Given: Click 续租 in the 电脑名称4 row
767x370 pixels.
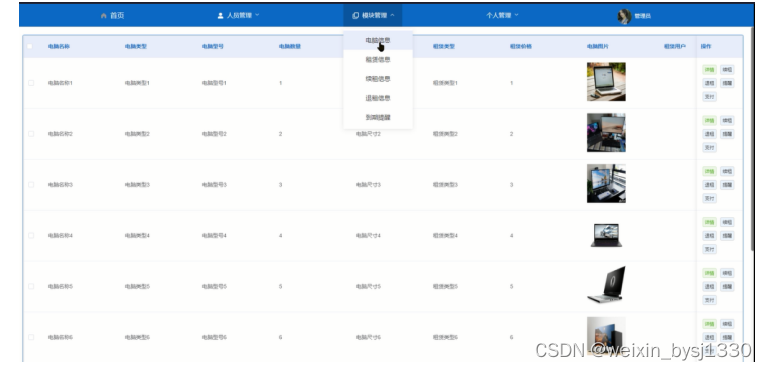Looking at the screenshot, I should [x=727, y=222].
